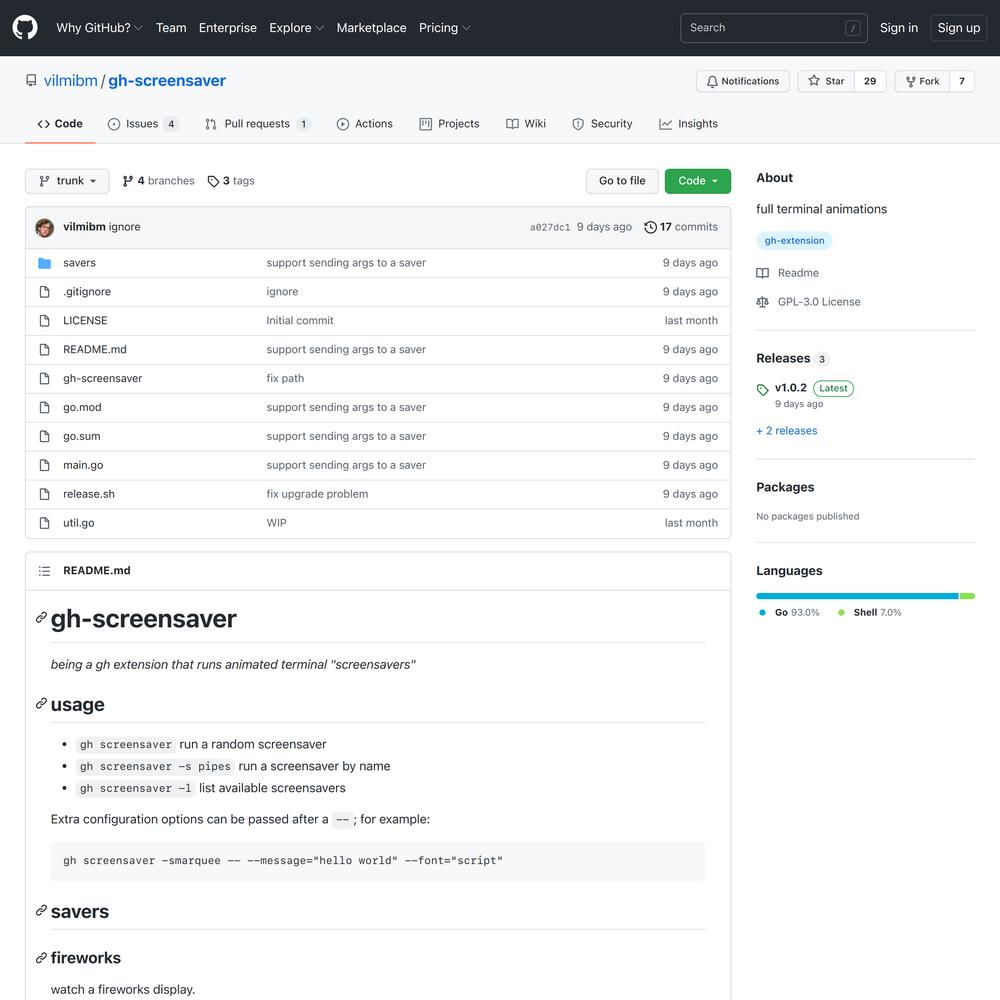Image resolution: width=1000 pixels, height=1000 pixels.
Task: Click the Shell segment of languages bar
Action: pyautogui.click(x=967, y=596)
